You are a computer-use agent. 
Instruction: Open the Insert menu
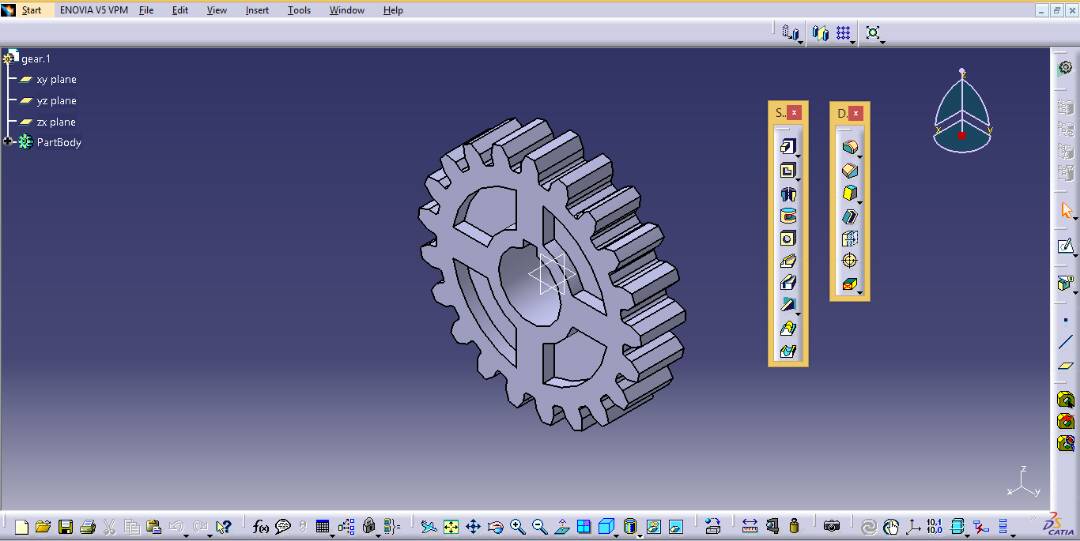click(257, 10)
